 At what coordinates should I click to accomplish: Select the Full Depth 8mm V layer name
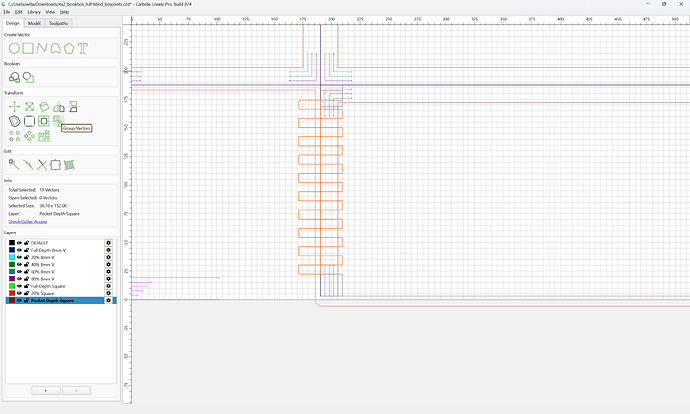tap(48, 250)
